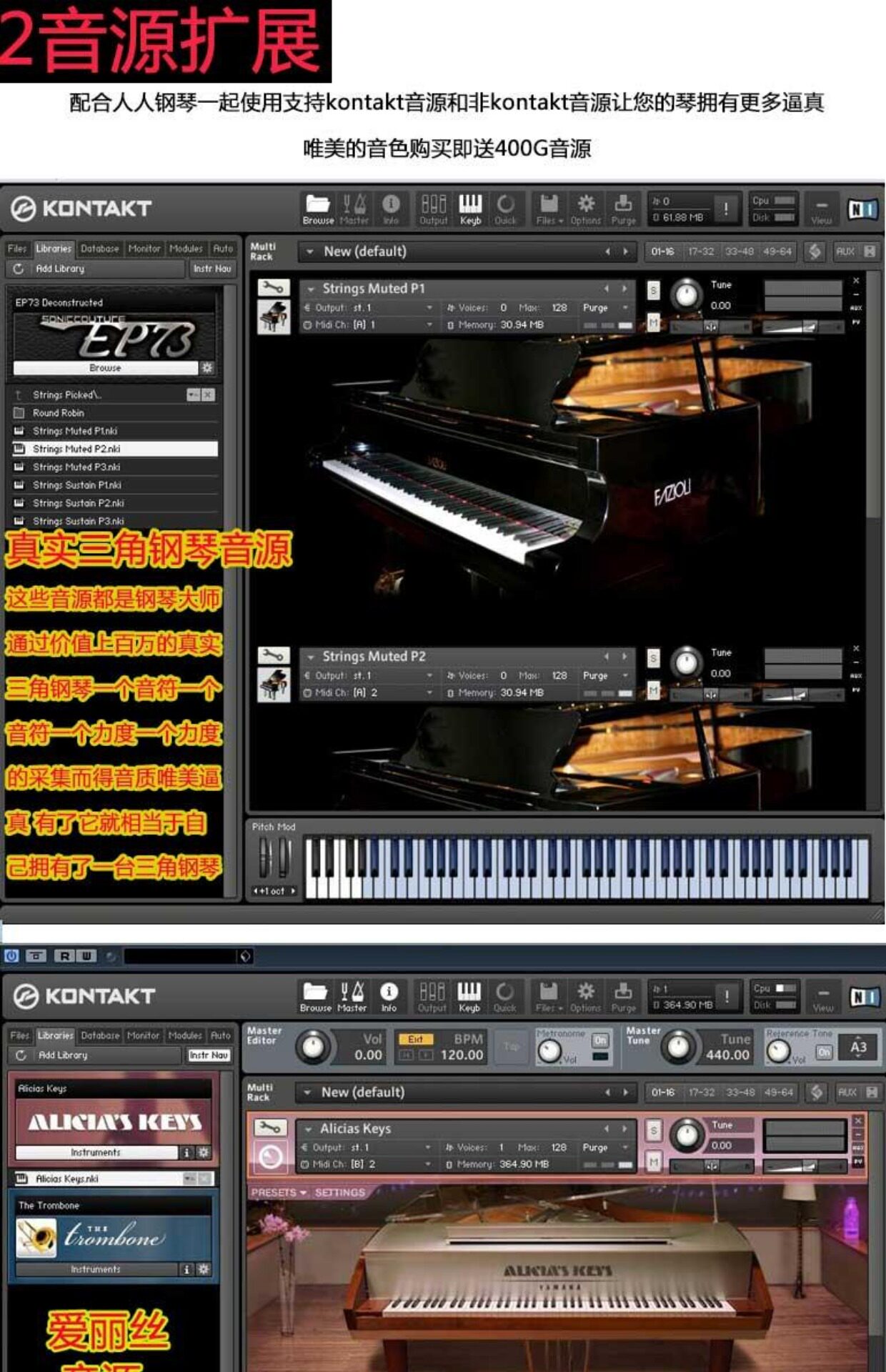
Task: Adjust Master Editor Vol knob
Action: [x=313, y=1047]
